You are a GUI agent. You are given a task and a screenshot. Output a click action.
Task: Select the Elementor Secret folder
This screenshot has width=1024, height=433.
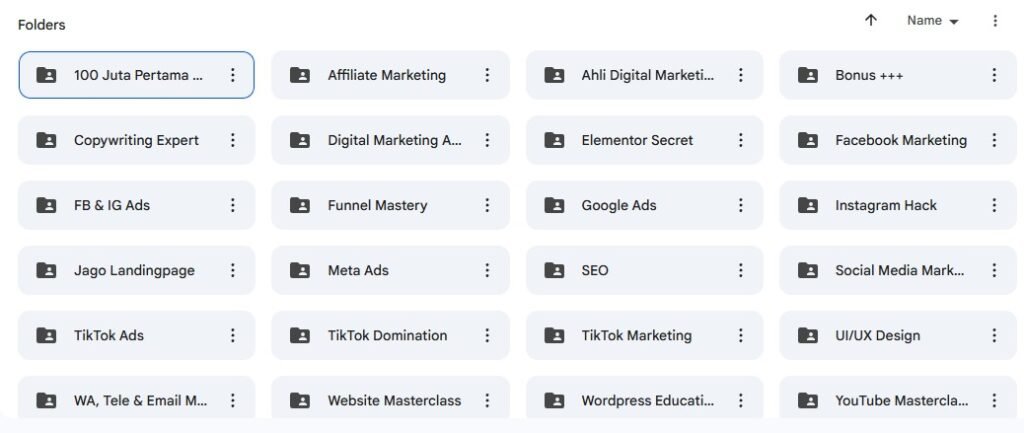coord(637,140)
